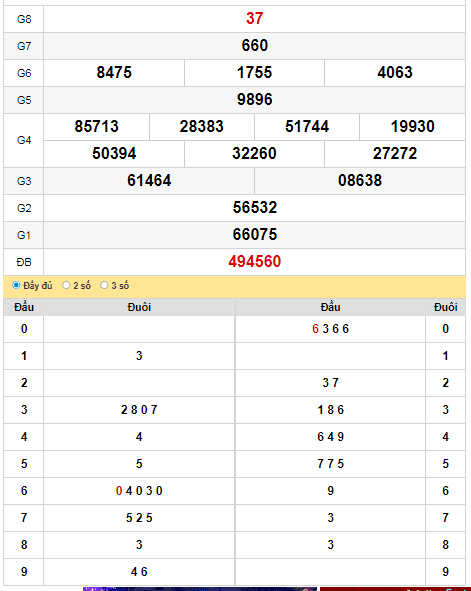Click the G8 prize number 37
The image size is (471, 591).
pyautogui.click(x=255, y=18)
